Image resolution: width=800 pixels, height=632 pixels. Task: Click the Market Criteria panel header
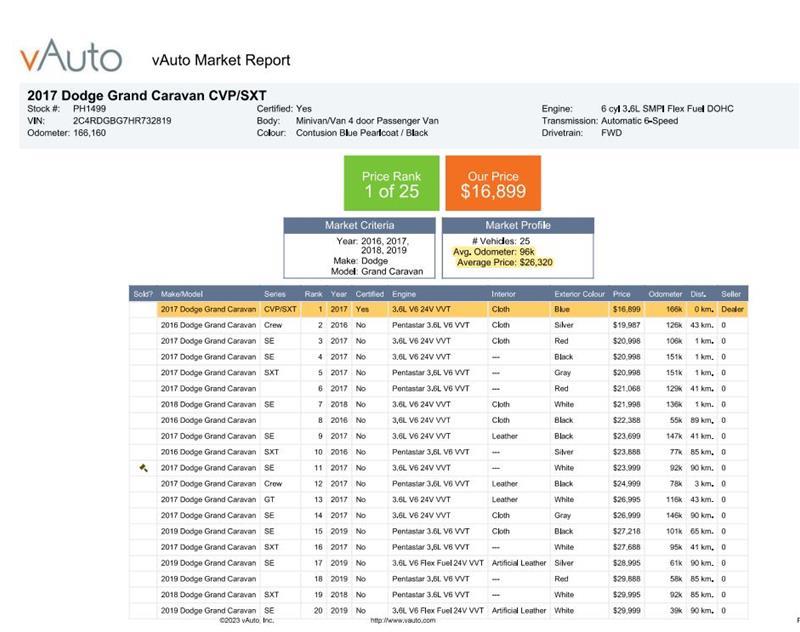click(x=360, y=225)
